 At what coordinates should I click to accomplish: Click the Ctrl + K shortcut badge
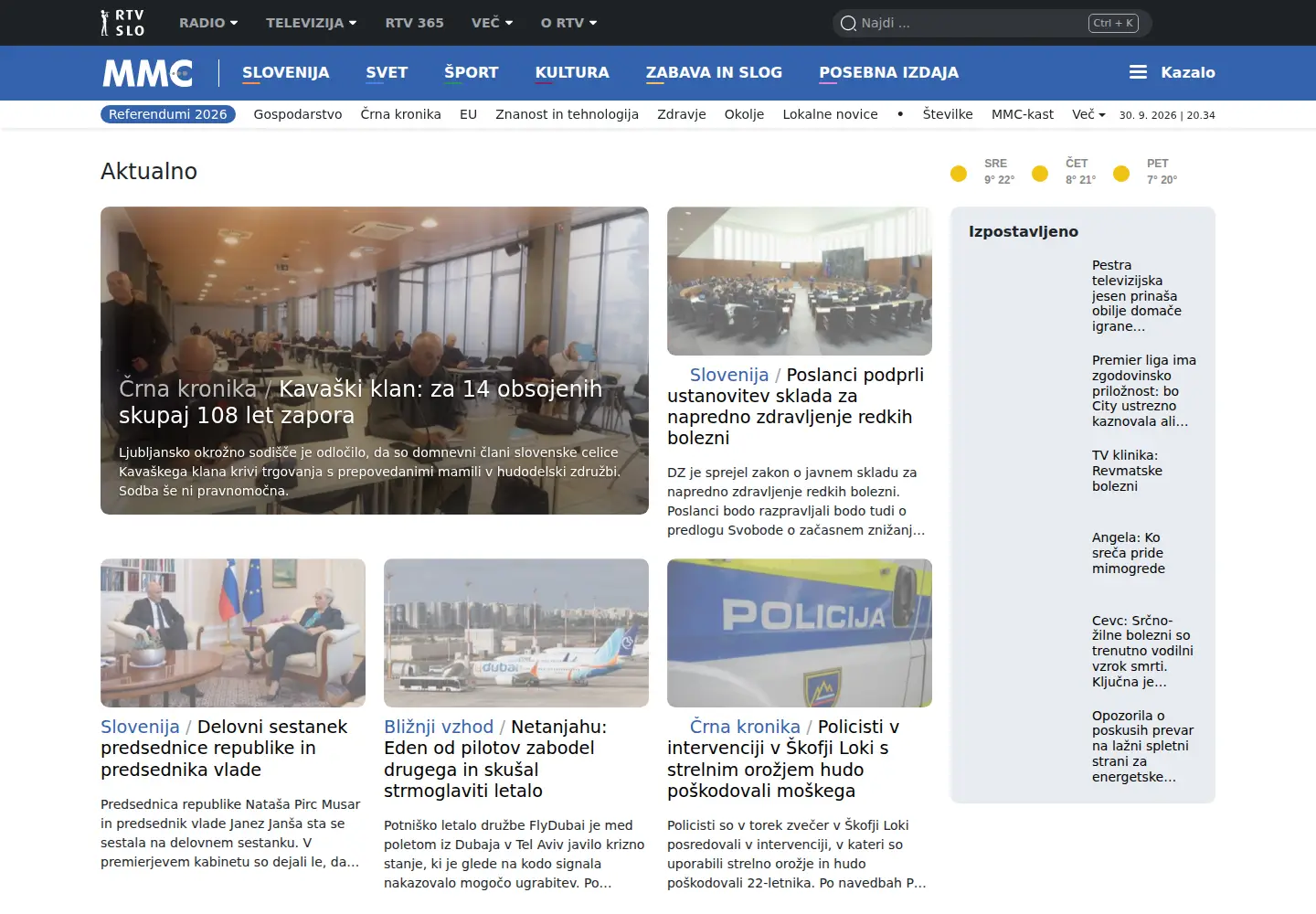1113,24
